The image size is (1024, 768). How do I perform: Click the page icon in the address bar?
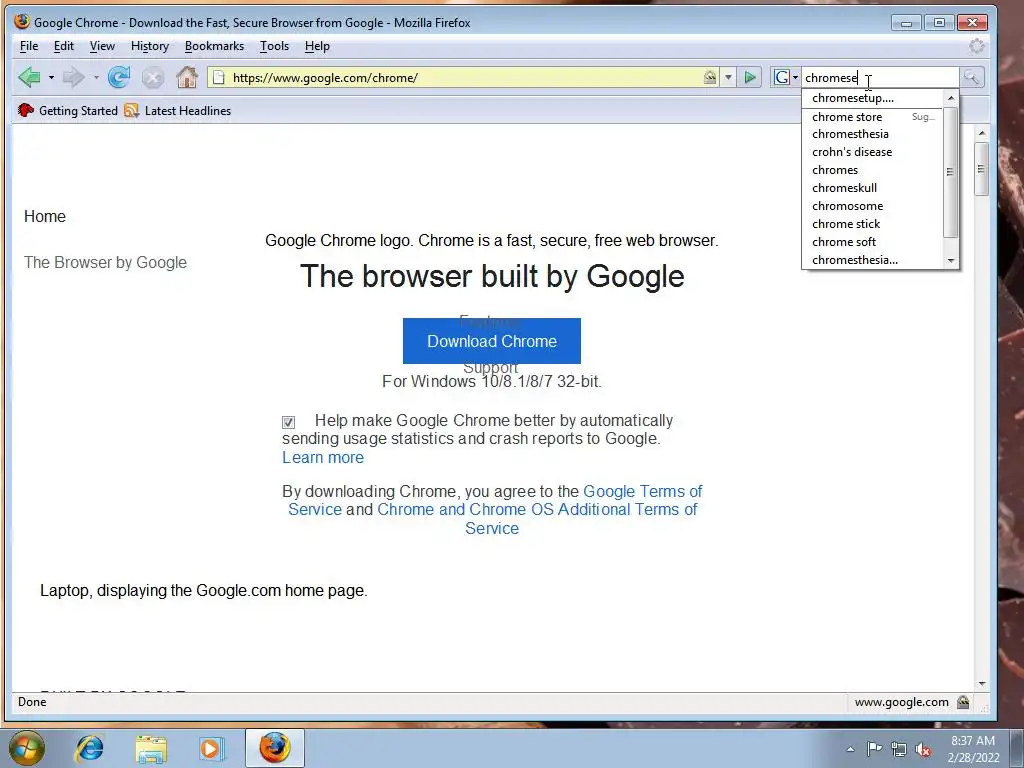click(x=219, y=78)
